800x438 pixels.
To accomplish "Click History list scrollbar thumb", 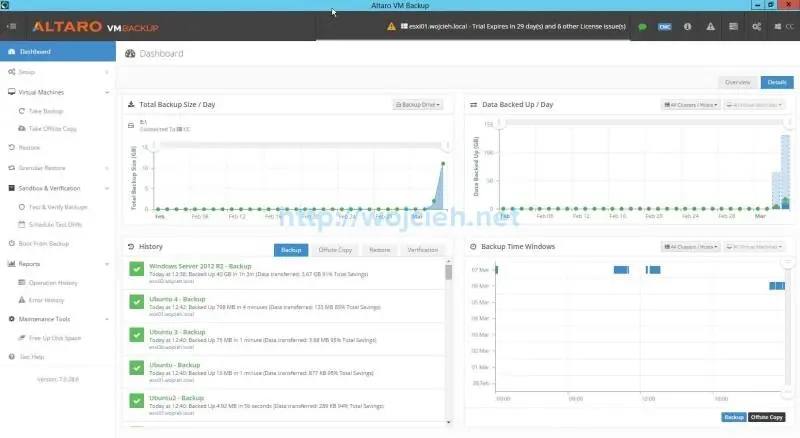I will pyautogui.click(x=448, y=273).
